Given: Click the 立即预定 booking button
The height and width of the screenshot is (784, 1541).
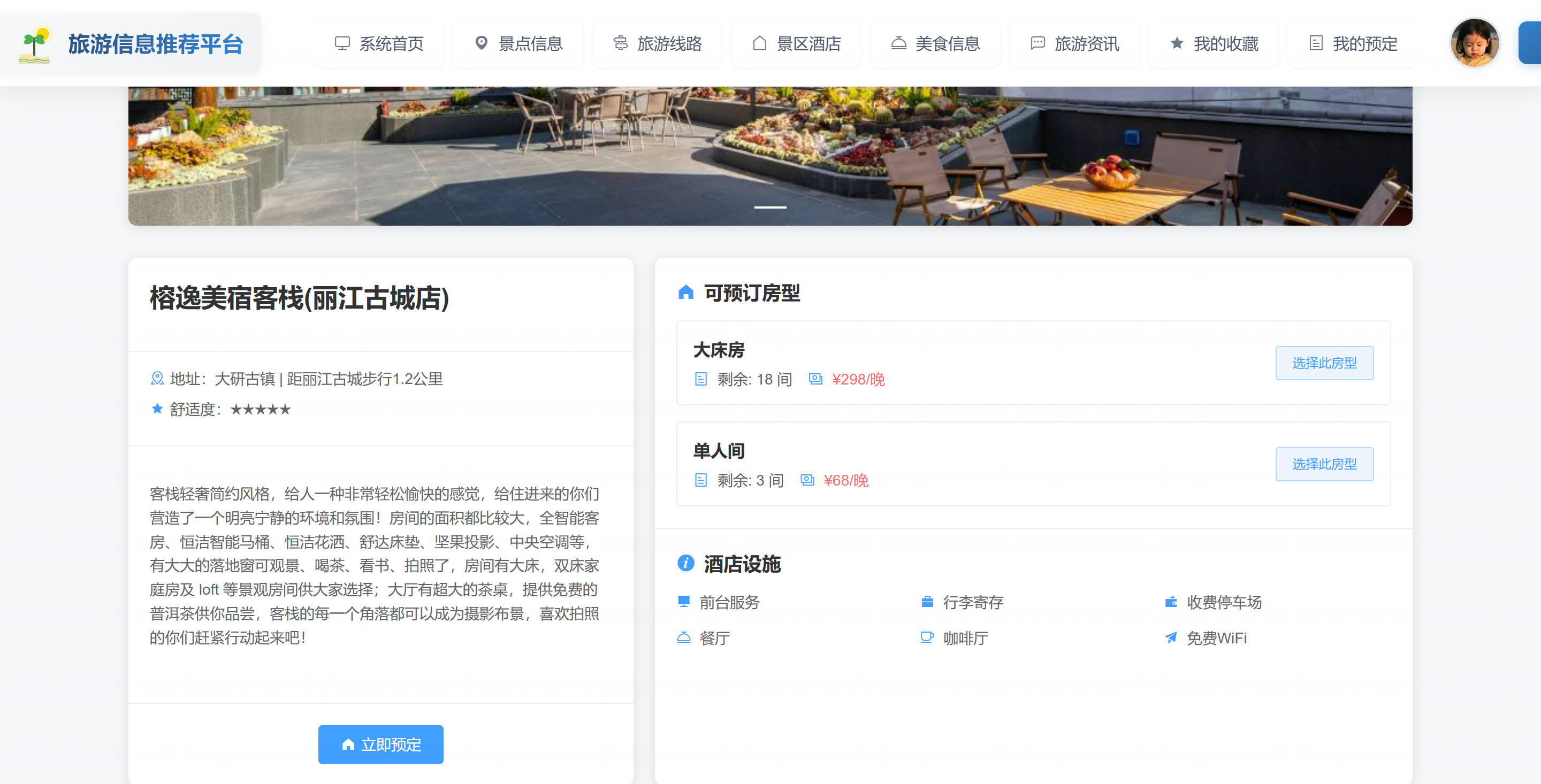Looking at the screenshot, I should tap(380, 744).
